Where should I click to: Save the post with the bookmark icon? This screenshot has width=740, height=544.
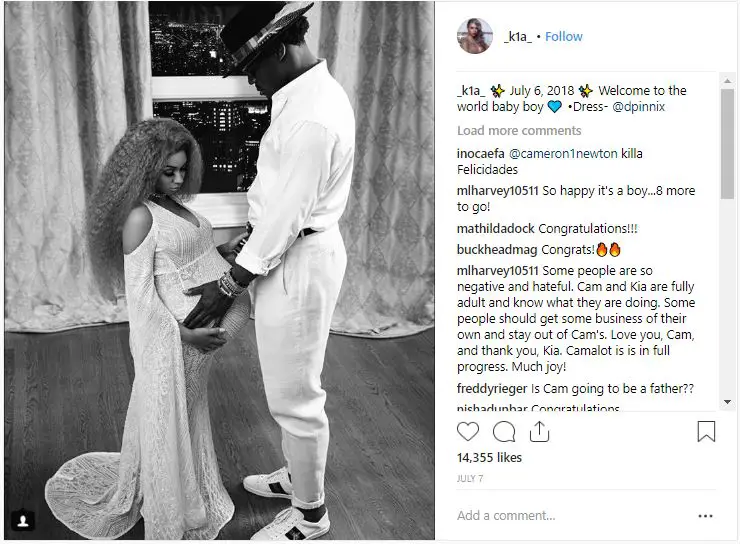tap(706, 431)
